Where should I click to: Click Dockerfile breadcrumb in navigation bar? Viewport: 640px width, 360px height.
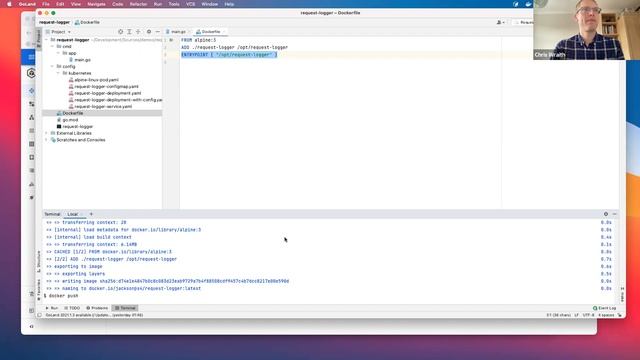tap(87, 22)
